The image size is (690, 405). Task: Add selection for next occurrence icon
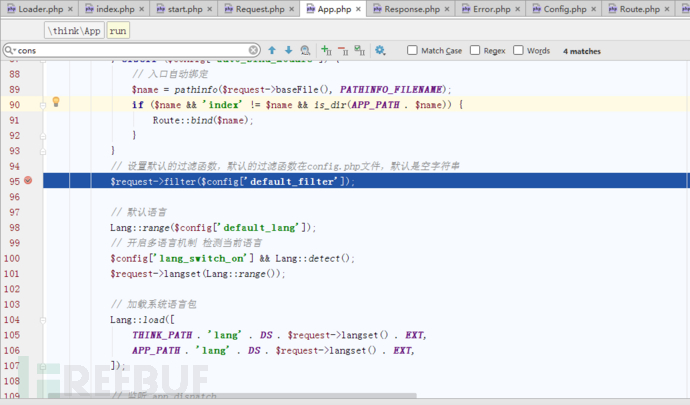tap(326, 50)
